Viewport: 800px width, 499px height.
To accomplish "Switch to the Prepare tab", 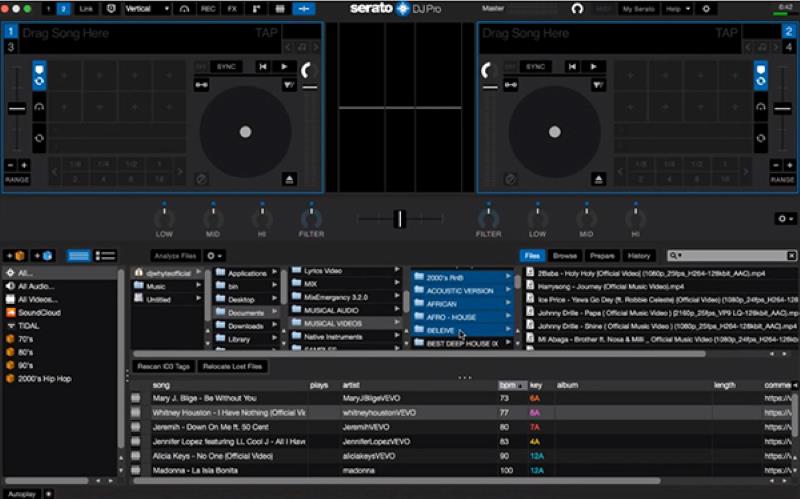I will (602, 256).
